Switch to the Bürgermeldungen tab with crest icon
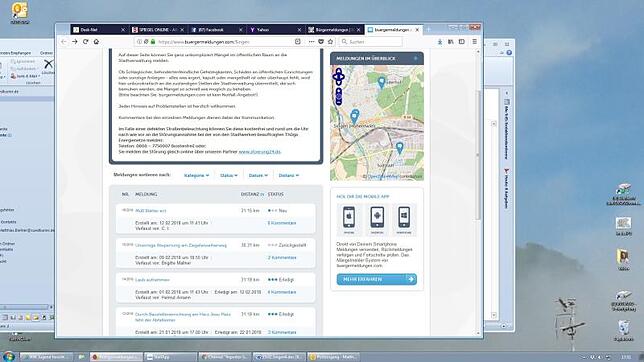 (335, 30)
